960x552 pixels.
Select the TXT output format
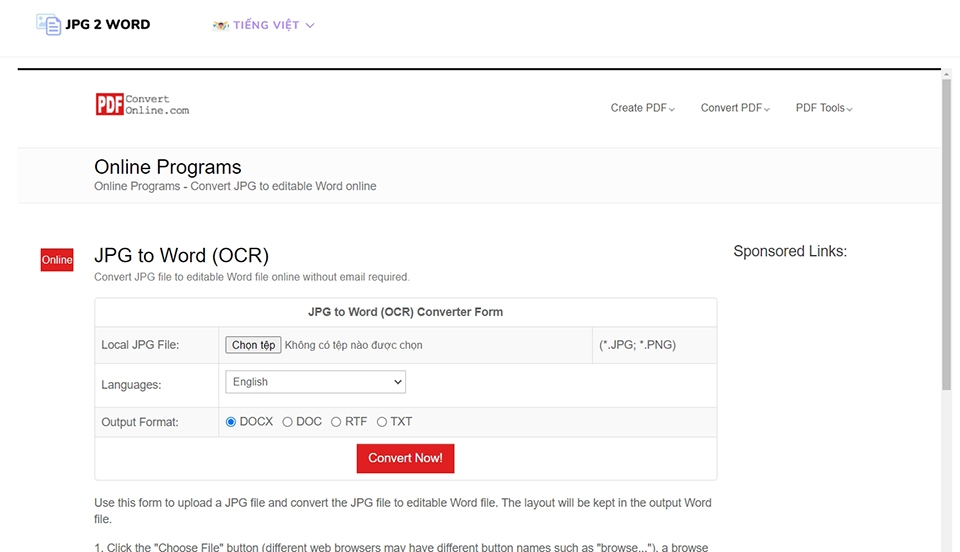pos(381,422)
